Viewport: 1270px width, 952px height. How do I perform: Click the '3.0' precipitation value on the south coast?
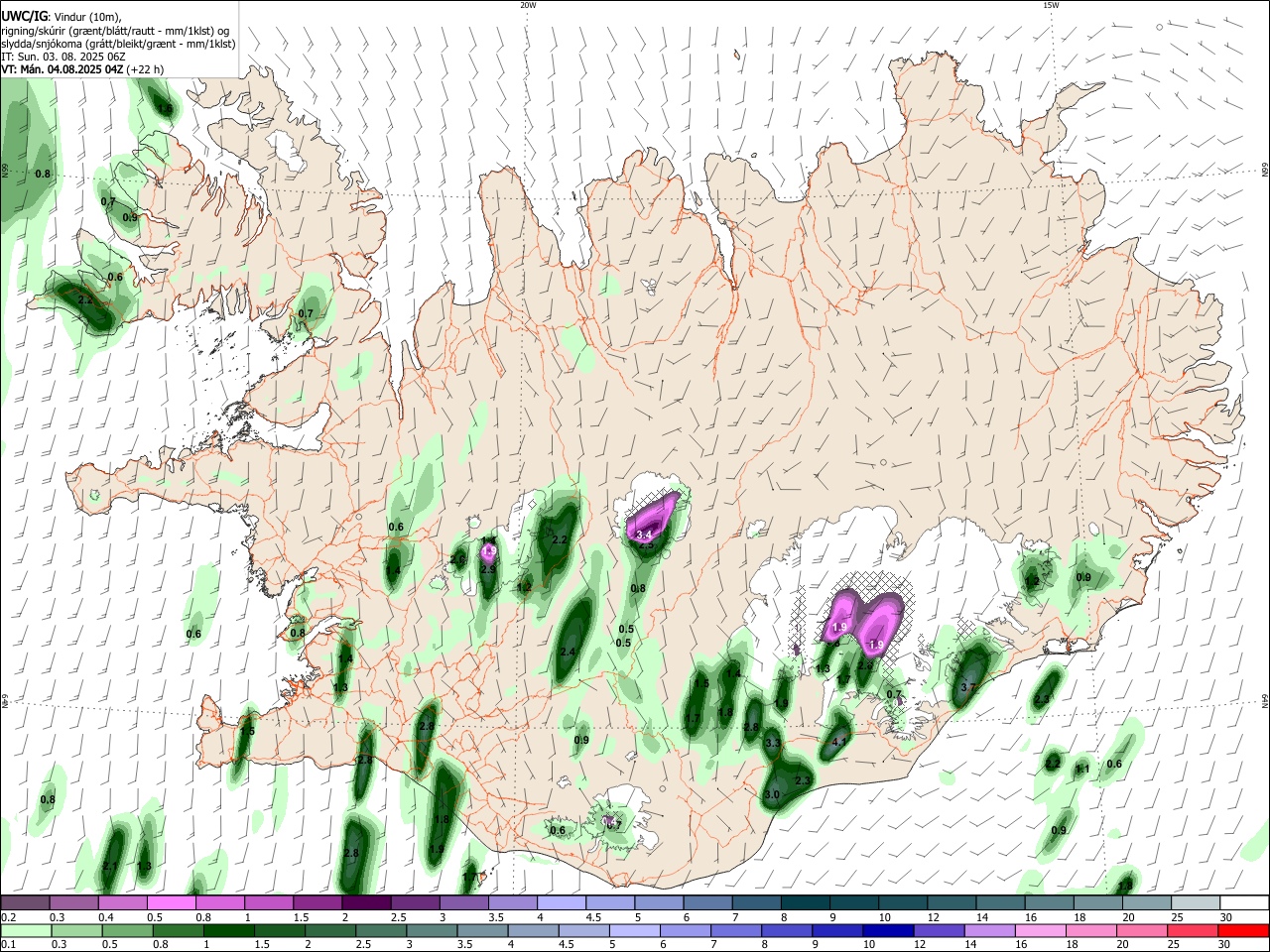click(x=772, y=795)
